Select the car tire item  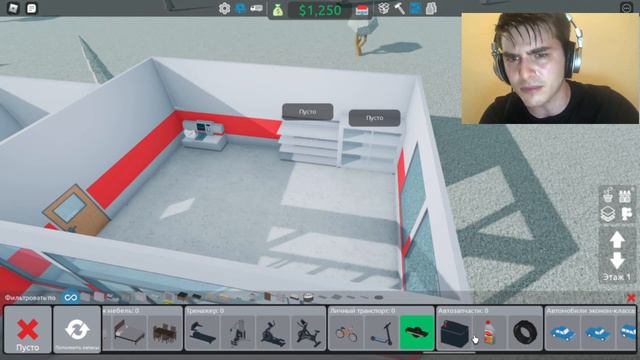pyautogui.click(x=524, y=332)
